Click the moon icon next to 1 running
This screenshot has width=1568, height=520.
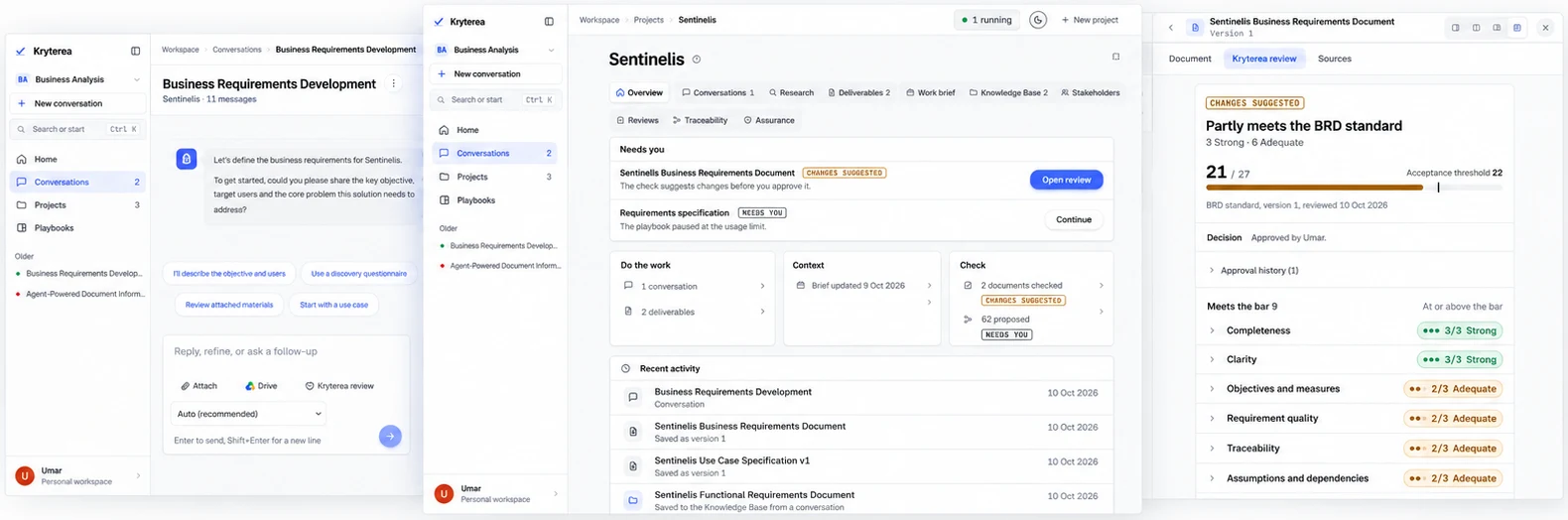(1038, 20)
